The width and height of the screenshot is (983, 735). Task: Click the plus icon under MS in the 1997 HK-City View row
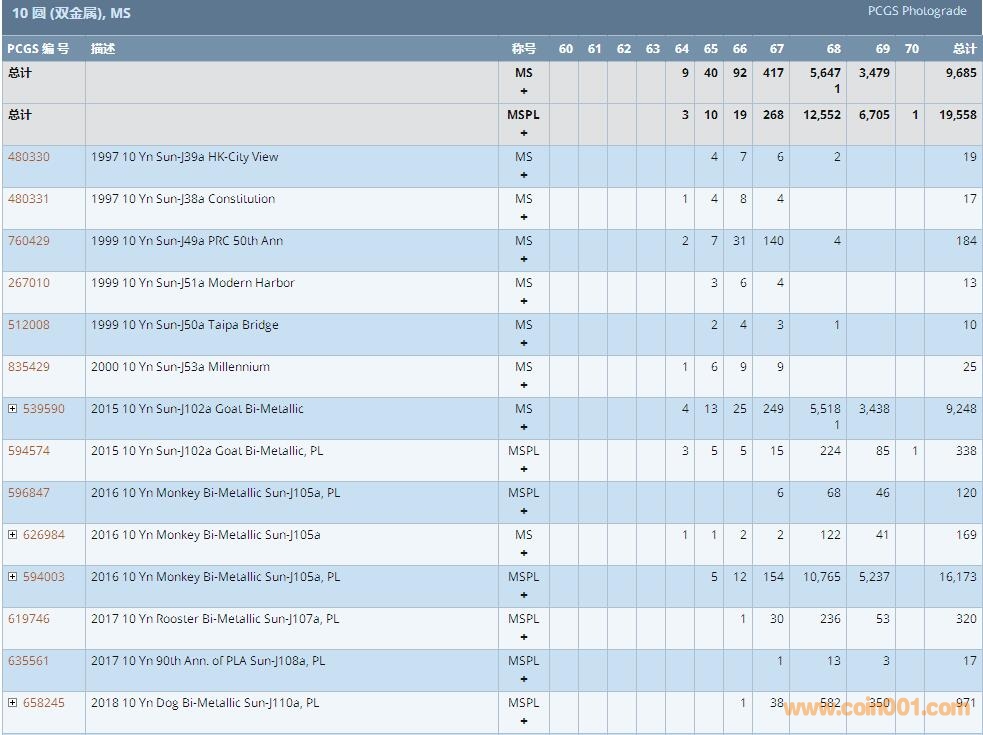click(x=524, y=175)
